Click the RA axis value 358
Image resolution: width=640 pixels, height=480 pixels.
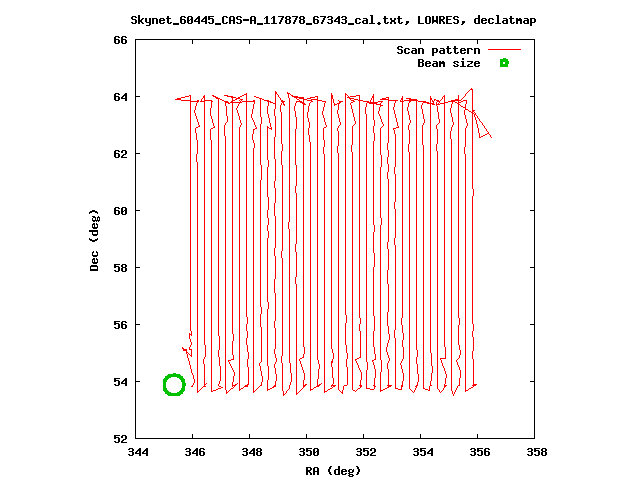537,452
